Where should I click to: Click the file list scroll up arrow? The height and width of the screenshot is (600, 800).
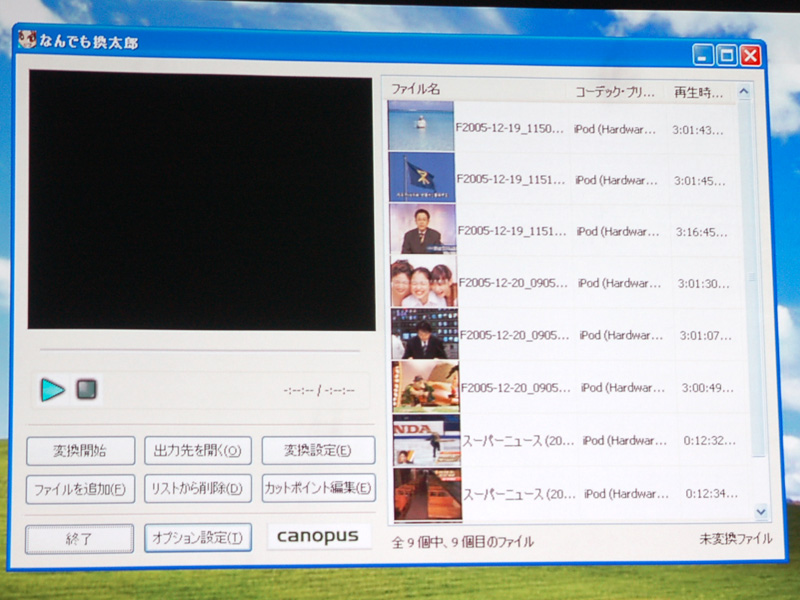pyautogui.click(x=744, y=92)
